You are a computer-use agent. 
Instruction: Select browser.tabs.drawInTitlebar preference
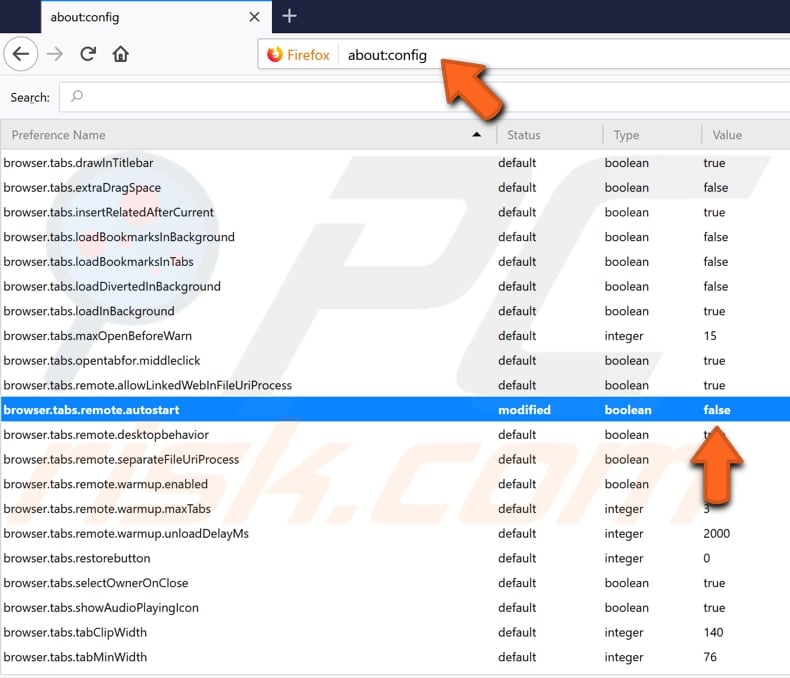[395, 163]
